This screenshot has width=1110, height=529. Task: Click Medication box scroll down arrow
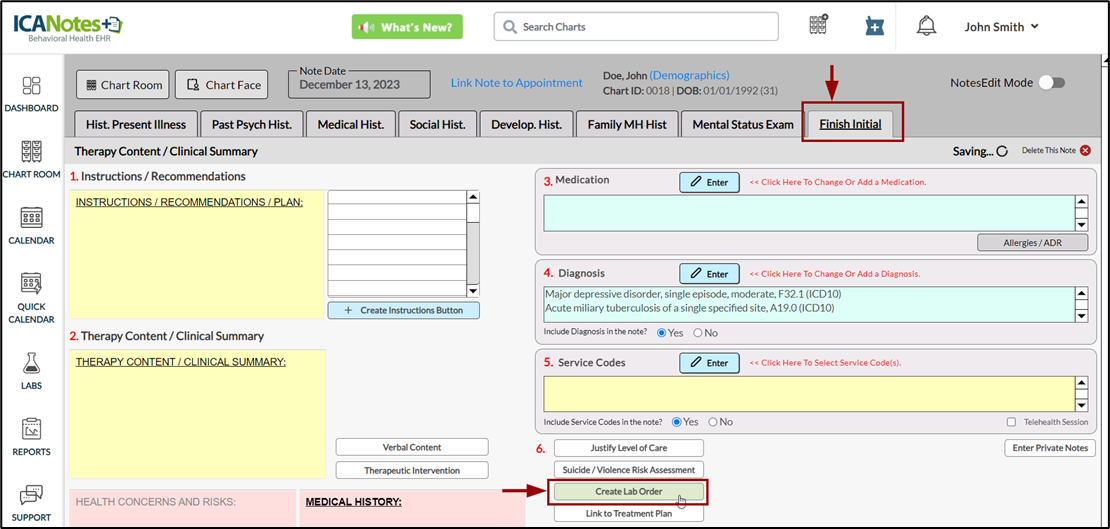(x=1081, y=224)
